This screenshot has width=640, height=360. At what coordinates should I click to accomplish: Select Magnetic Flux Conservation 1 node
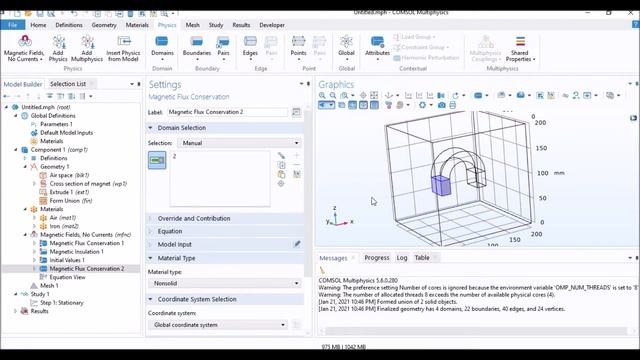(x=87, y=243)
